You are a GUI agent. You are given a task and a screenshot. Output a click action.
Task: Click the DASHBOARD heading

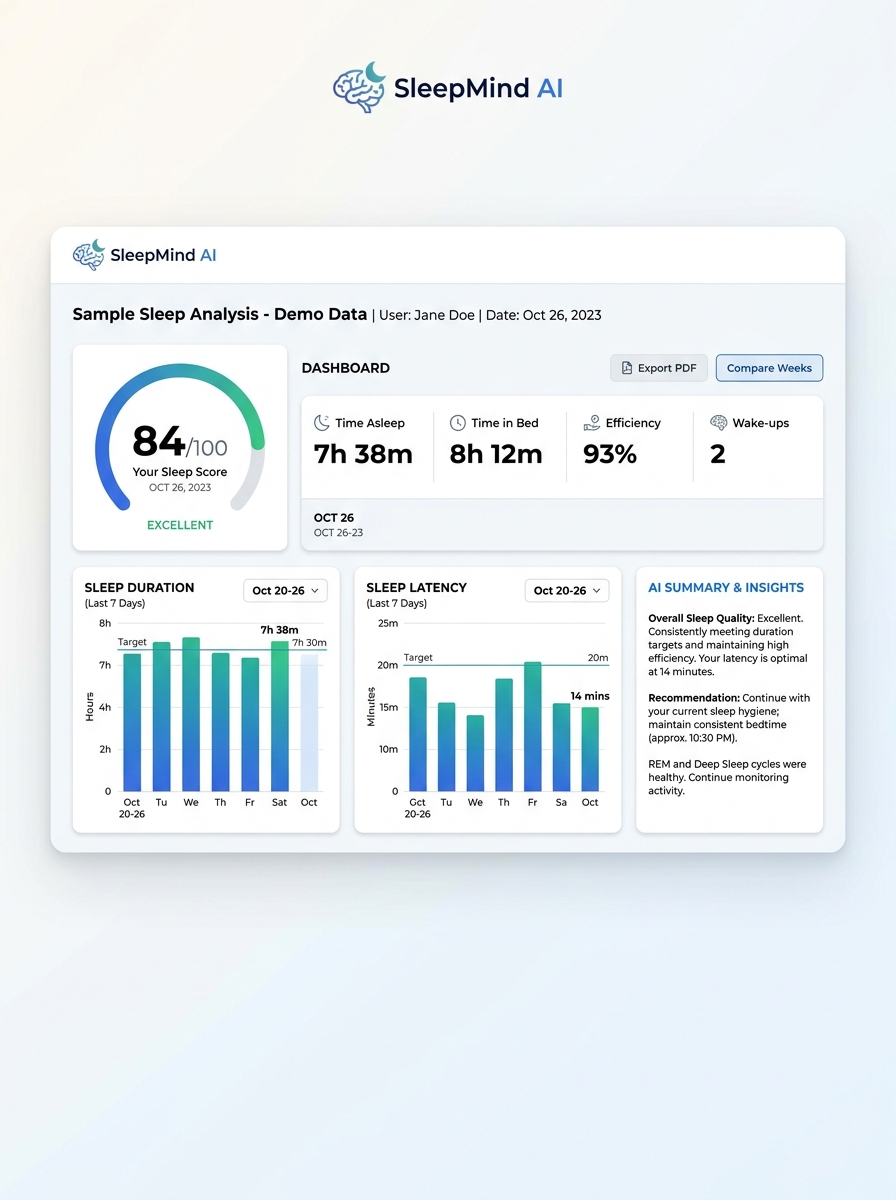[x=346, y=368]
